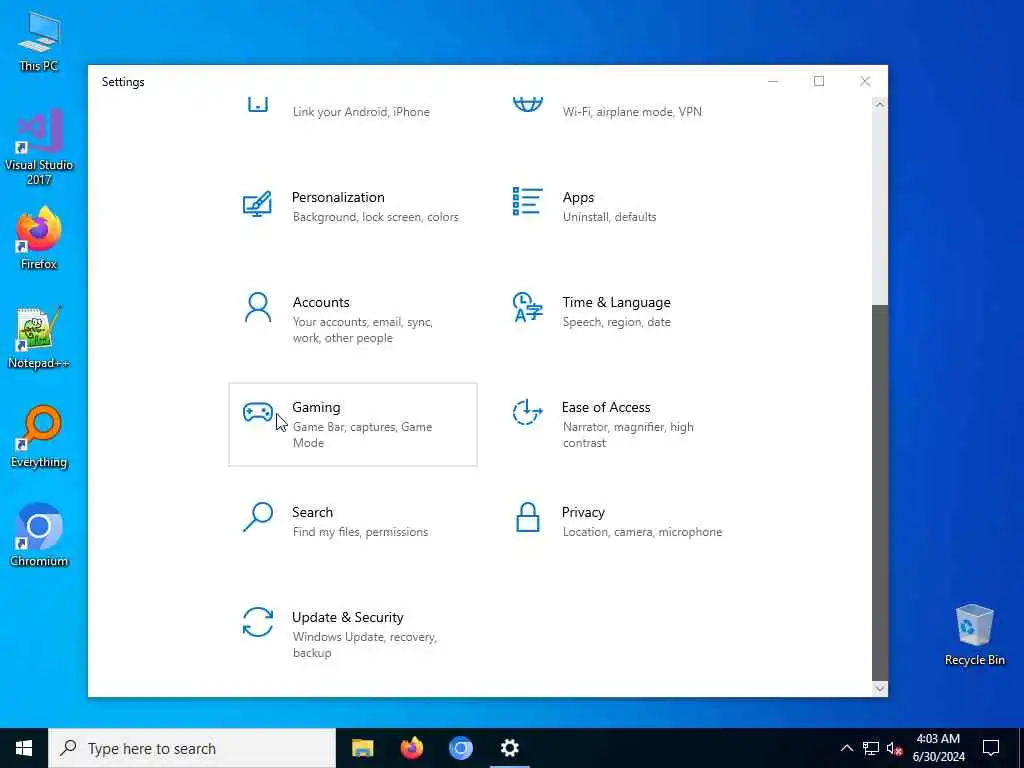Screen dimensions: 1024x768
Task: Open the Action Center notifications icon
Action: coord(991,748)
